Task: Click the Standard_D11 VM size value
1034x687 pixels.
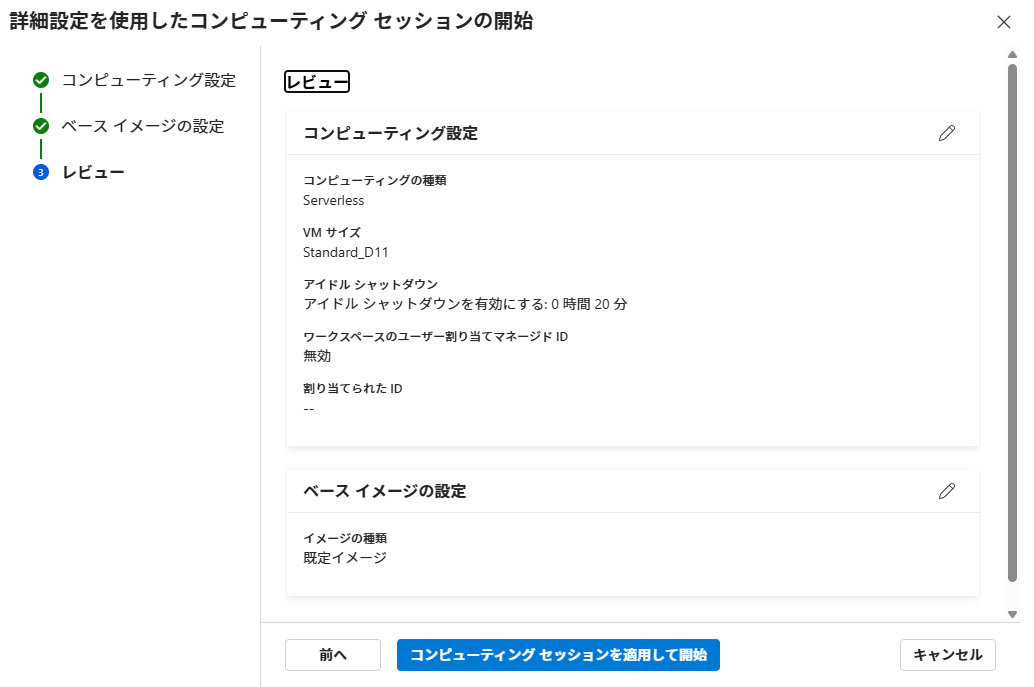Action: (x=345, y=252)
